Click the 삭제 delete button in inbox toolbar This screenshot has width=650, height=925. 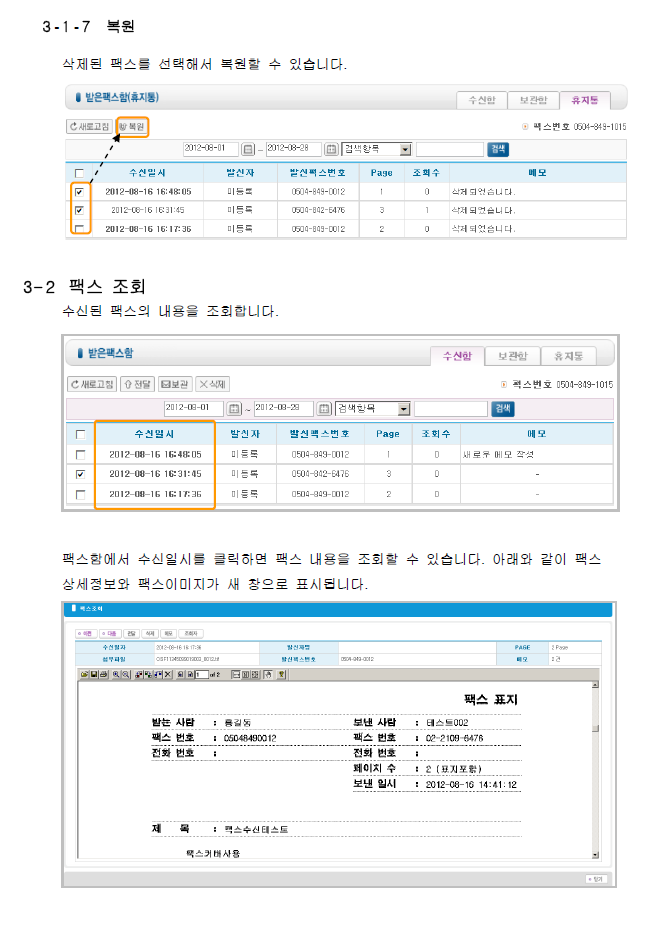212,384
